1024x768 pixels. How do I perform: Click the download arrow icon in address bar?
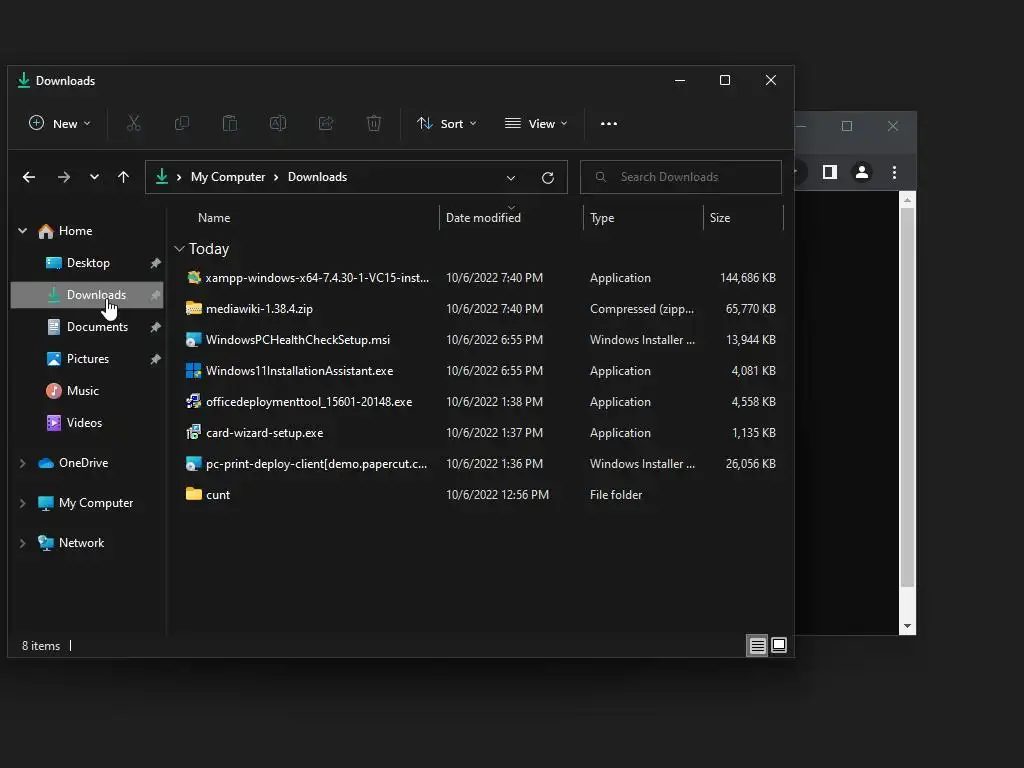[x=162, y=177]
